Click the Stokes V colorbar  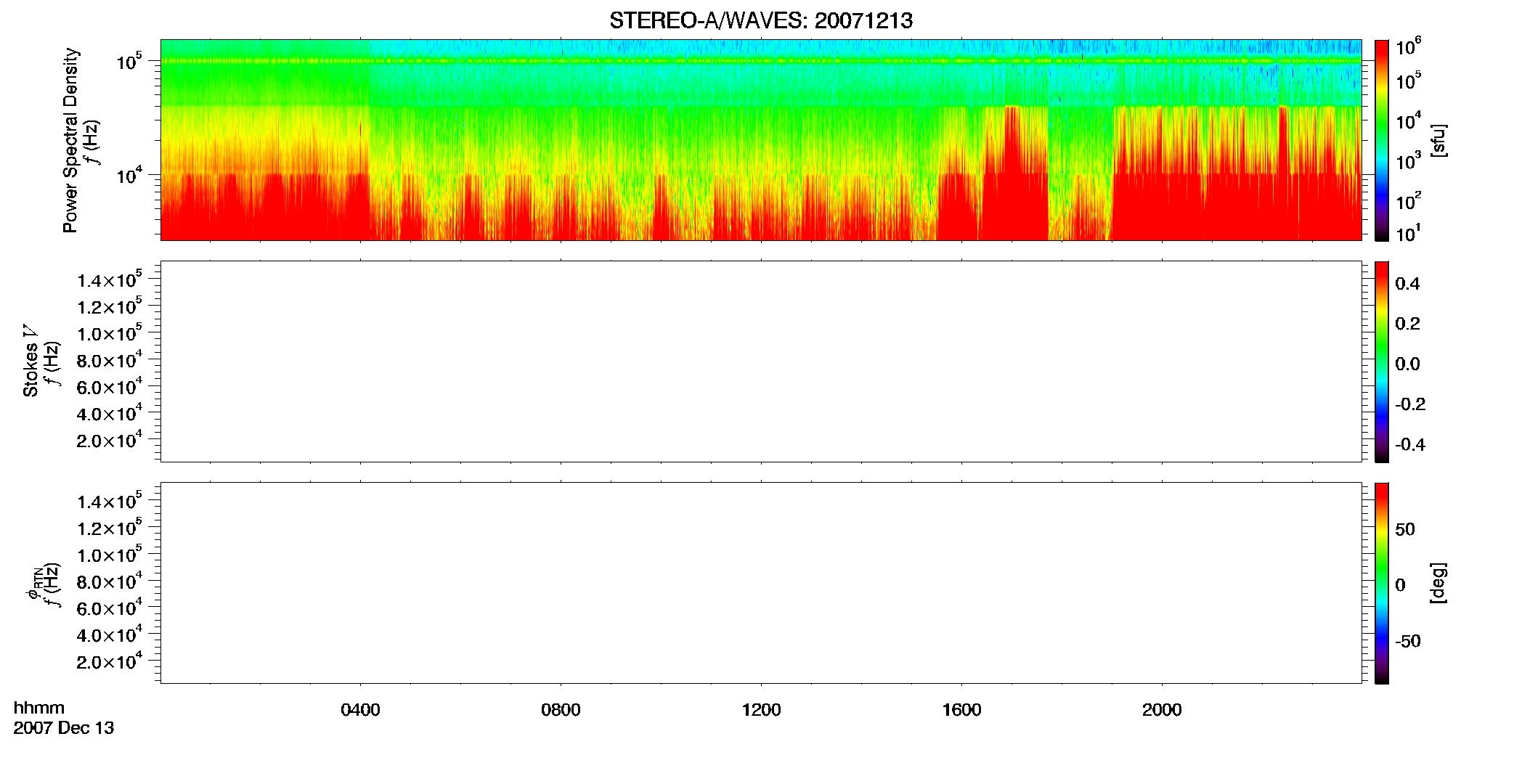(1382, 362)
